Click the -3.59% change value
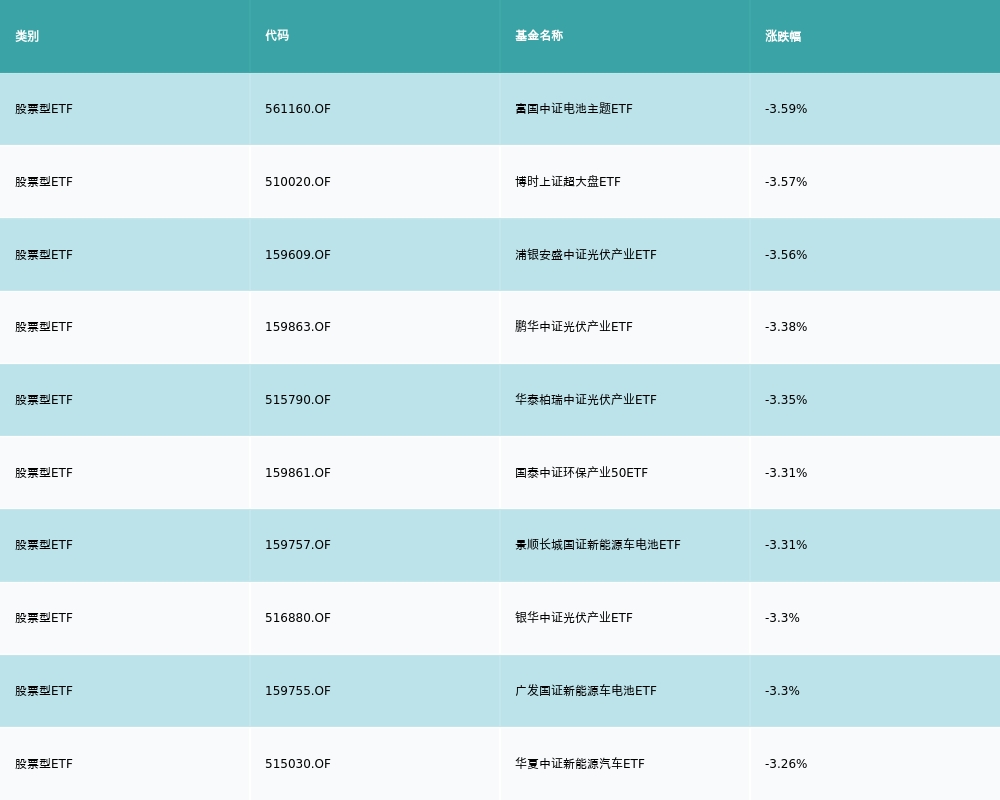The width and height of the screenshot is (1000, 800). [x=786, y=109]
